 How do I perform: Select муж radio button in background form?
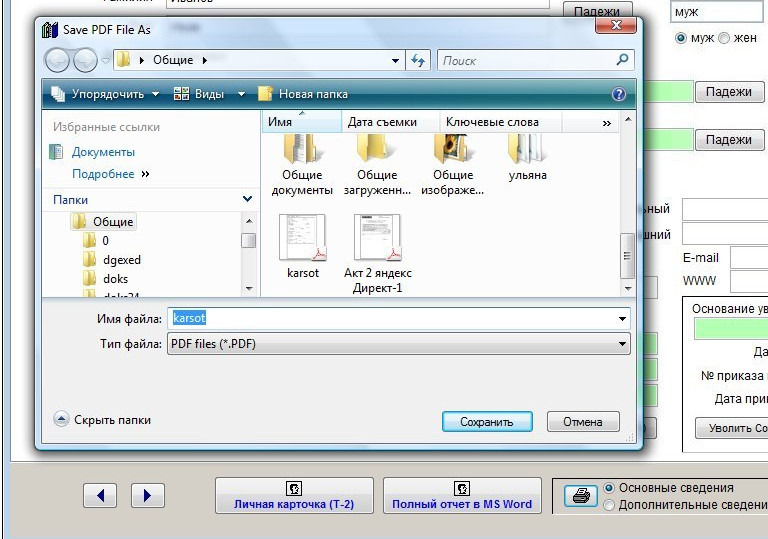pos(680,38)
